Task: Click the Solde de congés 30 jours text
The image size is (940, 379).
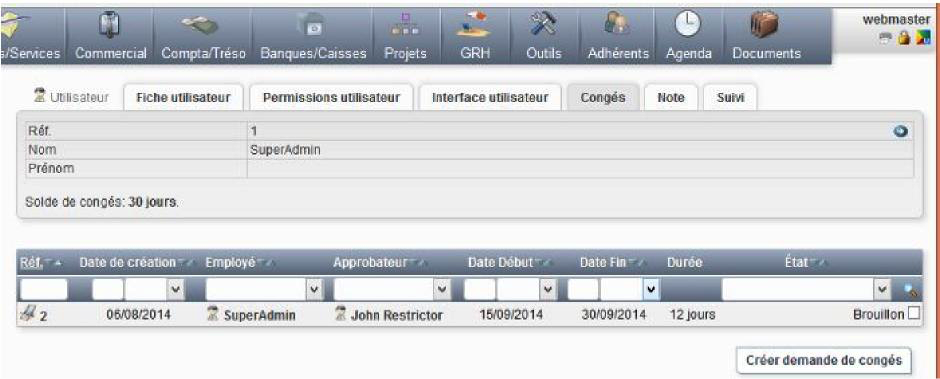Action: pyautogui.click(x=102, y=202)
